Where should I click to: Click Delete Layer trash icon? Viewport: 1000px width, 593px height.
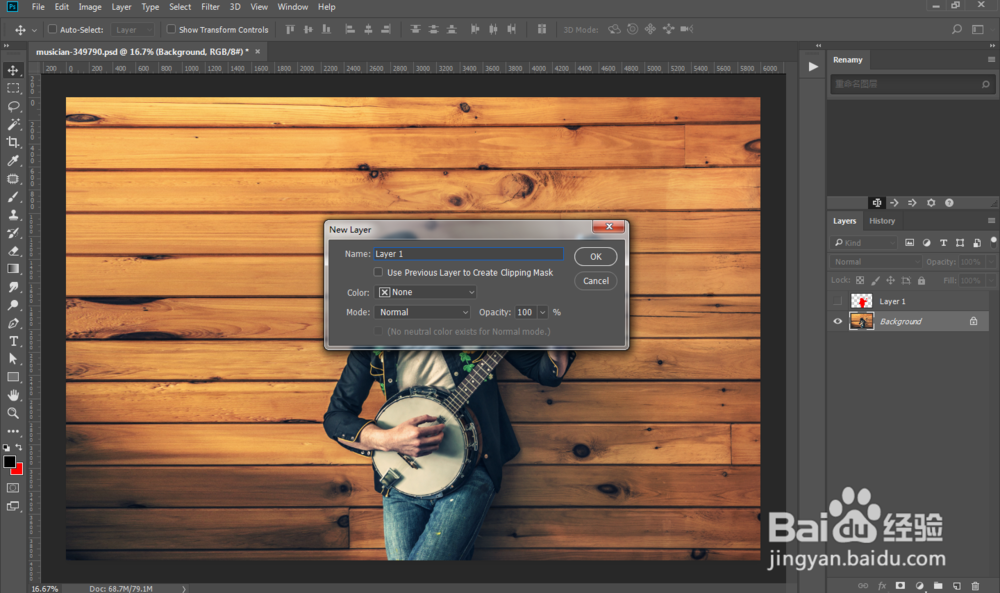pos(975,585)
